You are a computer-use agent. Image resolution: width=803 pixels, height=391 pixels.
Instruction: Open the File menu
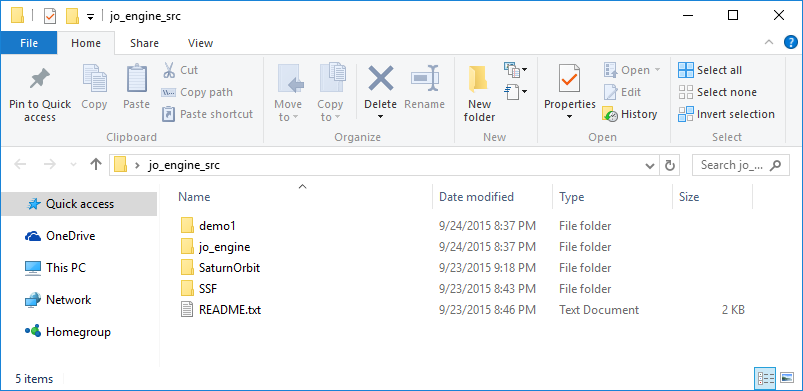[29, 44]
